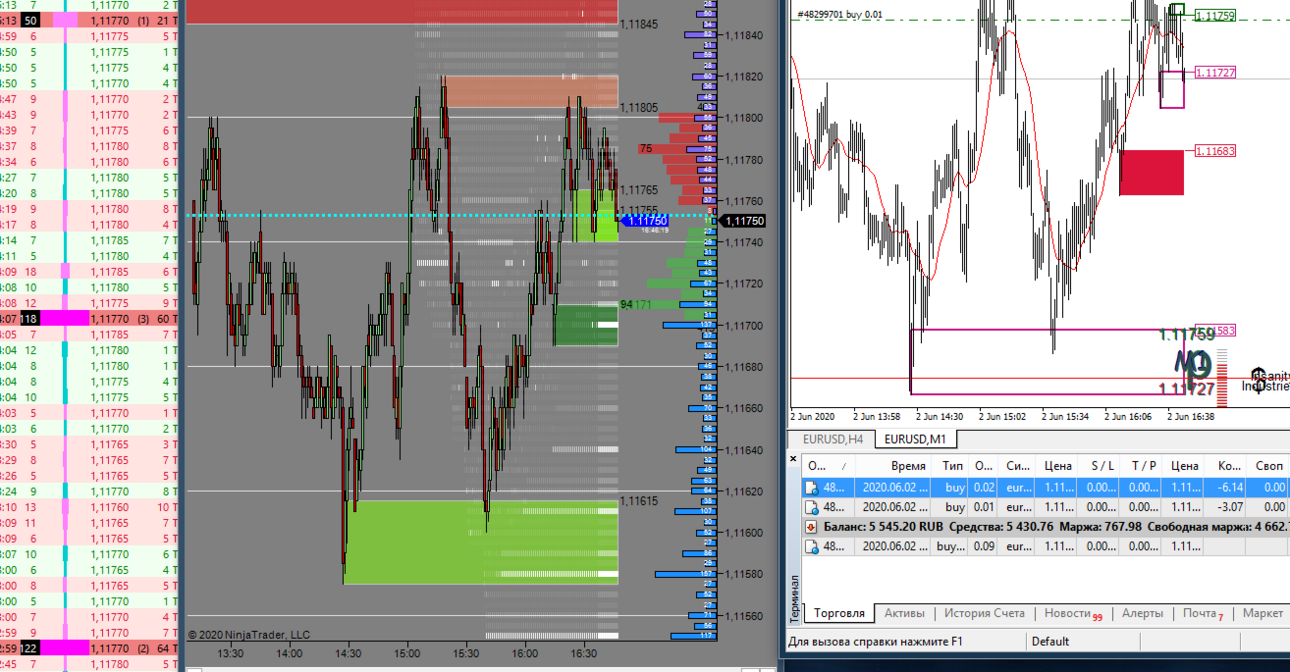Sort orders by the Своп column header

[1269, 466]
